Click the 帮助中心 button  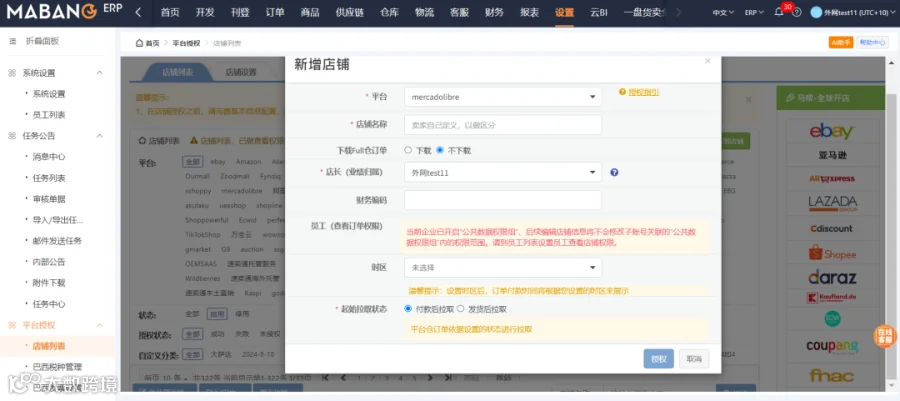click(x=872, y=42)
